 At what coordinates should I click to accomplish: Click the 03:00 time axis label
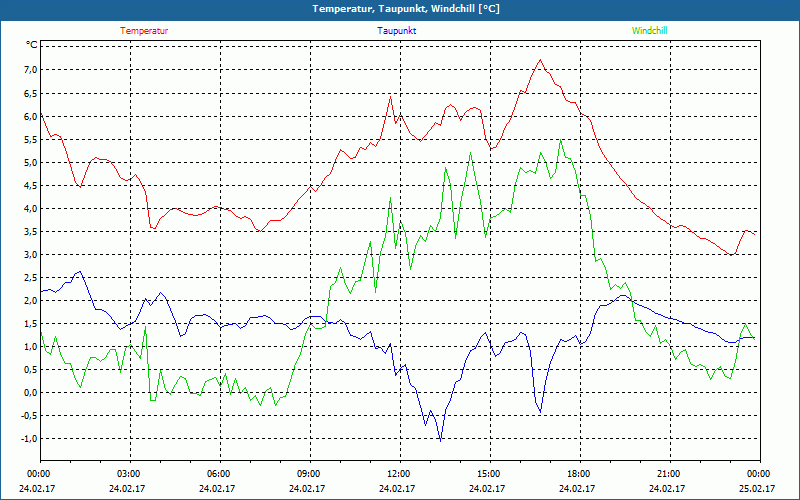(x=128, y=474)
